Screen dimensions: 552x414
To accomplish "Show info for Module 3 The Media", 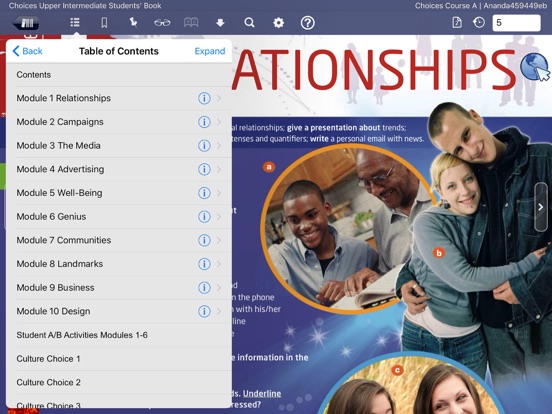I will (x=204, y=145).
